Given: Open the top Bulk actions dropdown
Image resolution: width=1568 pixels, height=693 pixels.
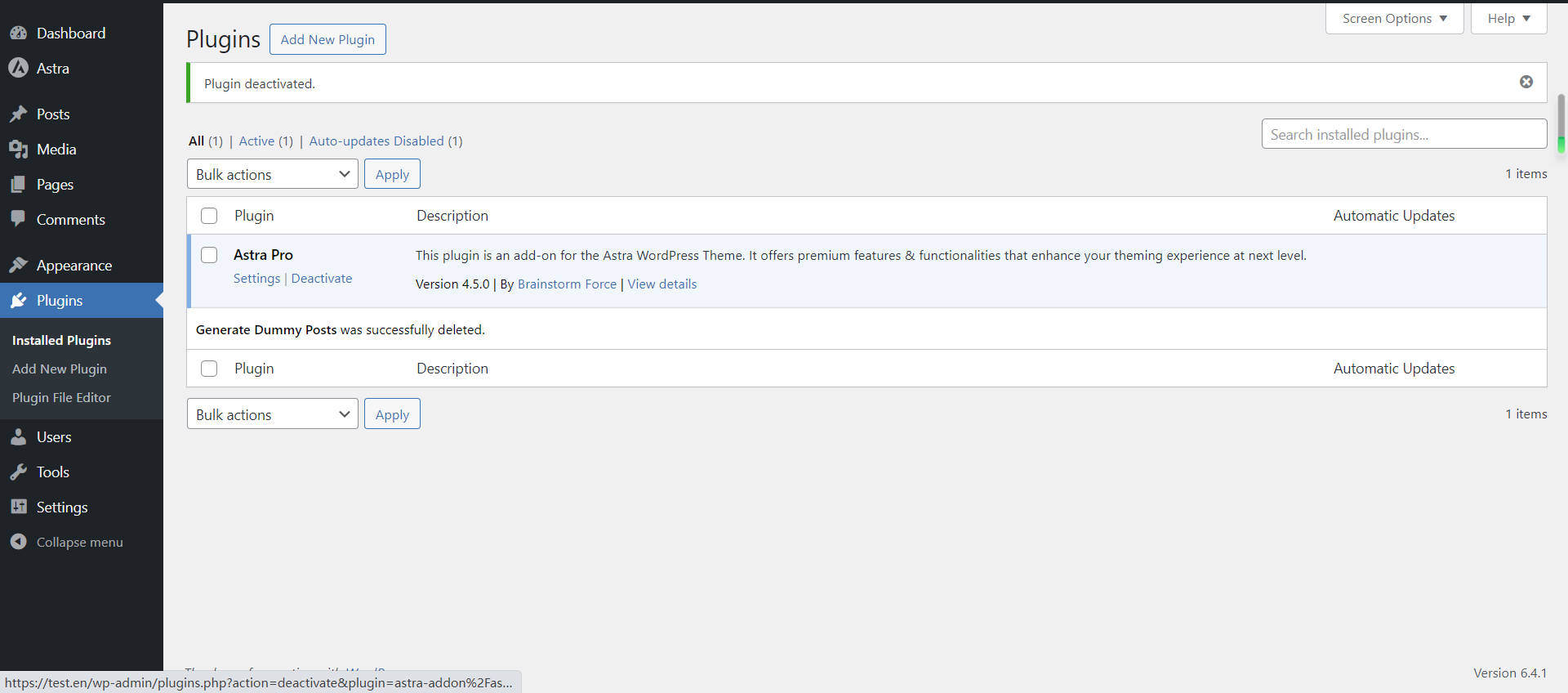Looking at the screenshot, I should pos(272,174).
